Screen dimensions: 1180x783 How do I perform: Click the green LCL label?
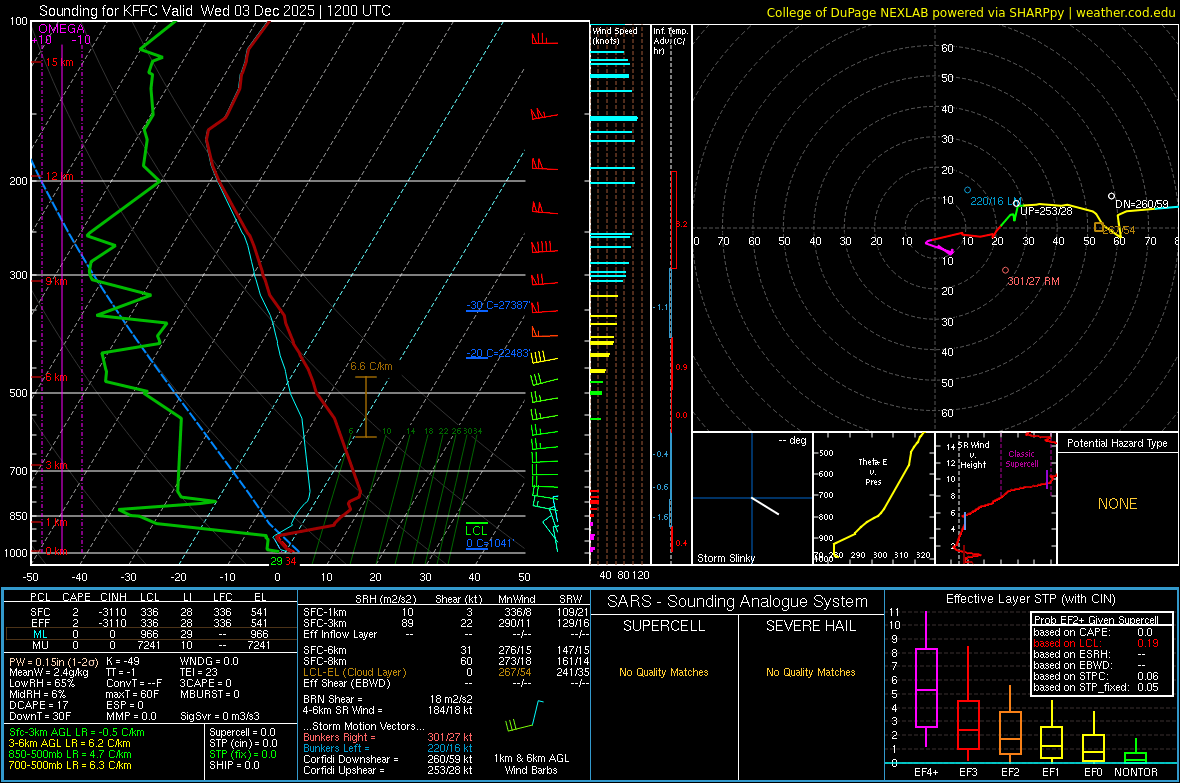click(476, 530)
